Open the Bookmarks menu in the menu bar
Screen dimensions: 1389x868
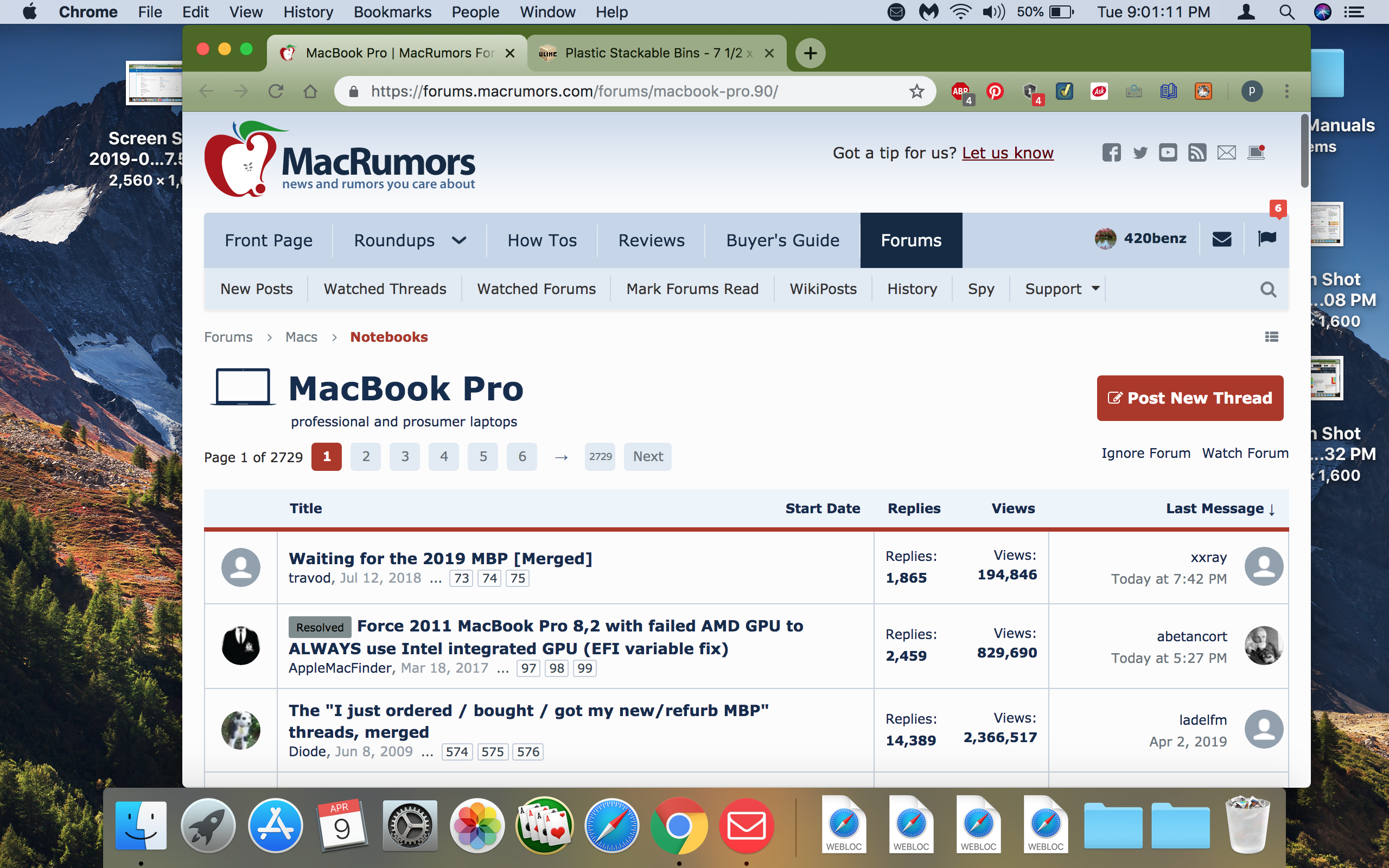click(x=392, y=12)
